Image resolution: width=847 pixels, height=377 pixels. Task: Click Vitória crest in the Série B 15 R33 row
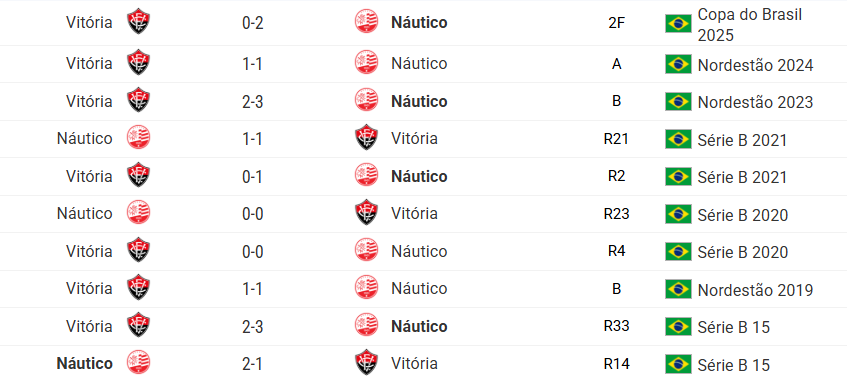coord(138,326)
